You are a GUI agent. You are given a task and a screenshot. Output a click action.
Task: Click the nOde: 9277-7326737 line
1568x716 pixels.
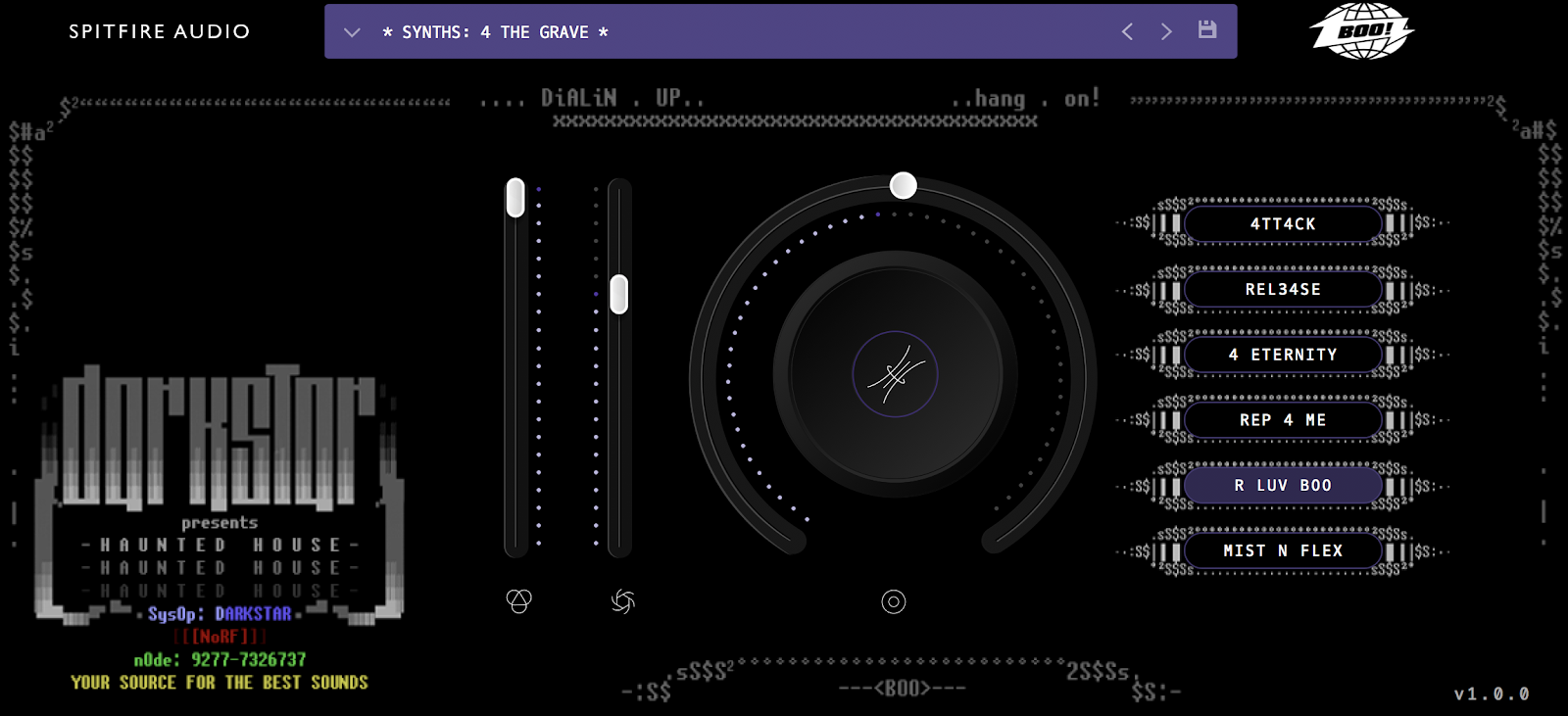(x=220, y=659)
